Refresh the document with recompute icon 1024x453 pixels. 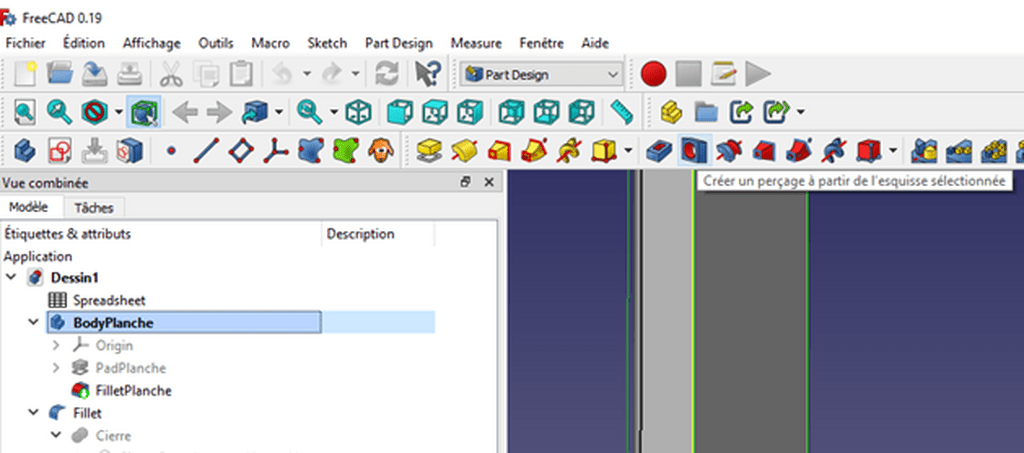(387, 74)
